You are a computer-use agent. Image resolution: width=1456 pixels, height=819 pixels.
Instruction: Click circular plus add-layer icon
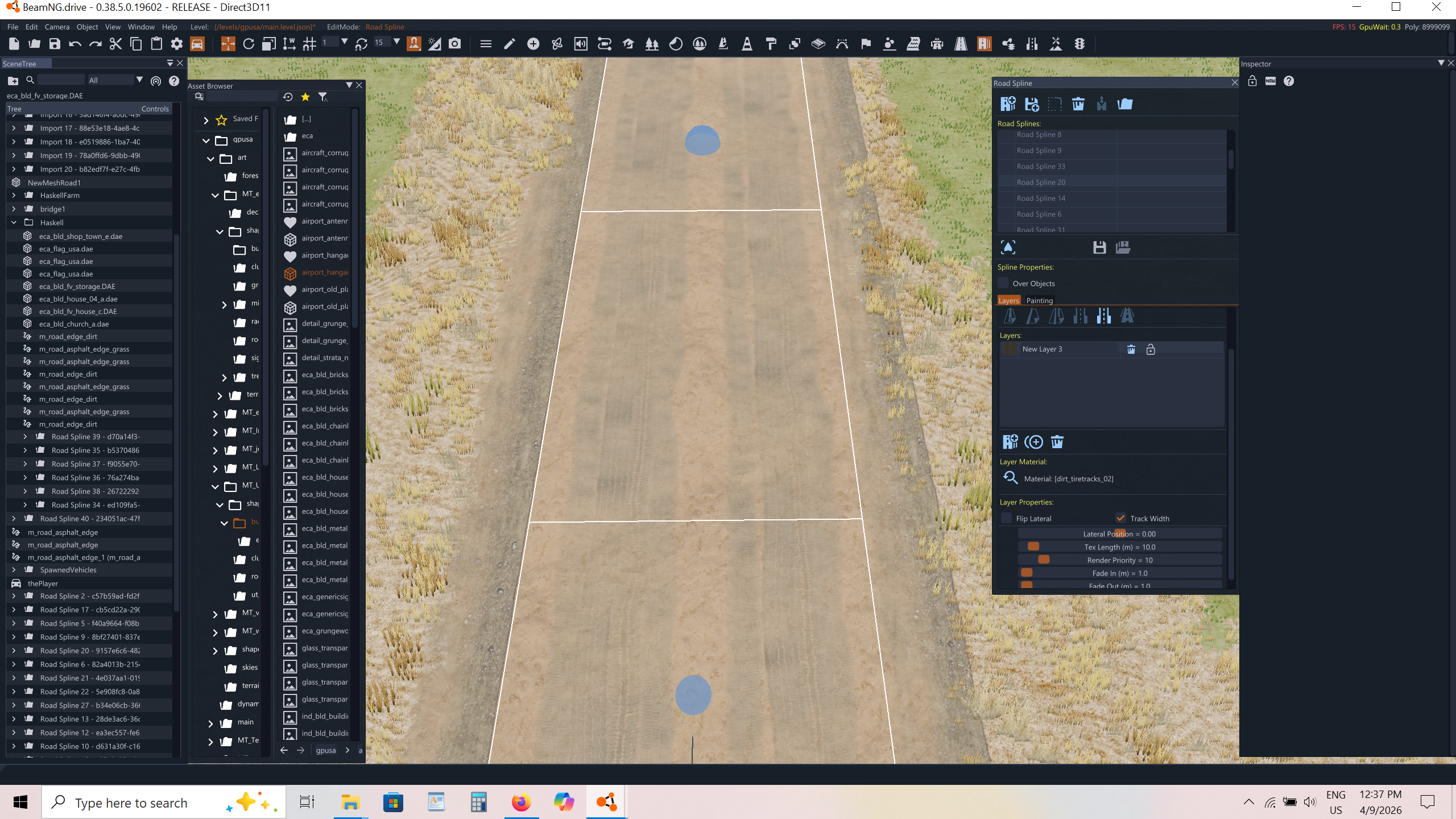(x=1033, y=442)
